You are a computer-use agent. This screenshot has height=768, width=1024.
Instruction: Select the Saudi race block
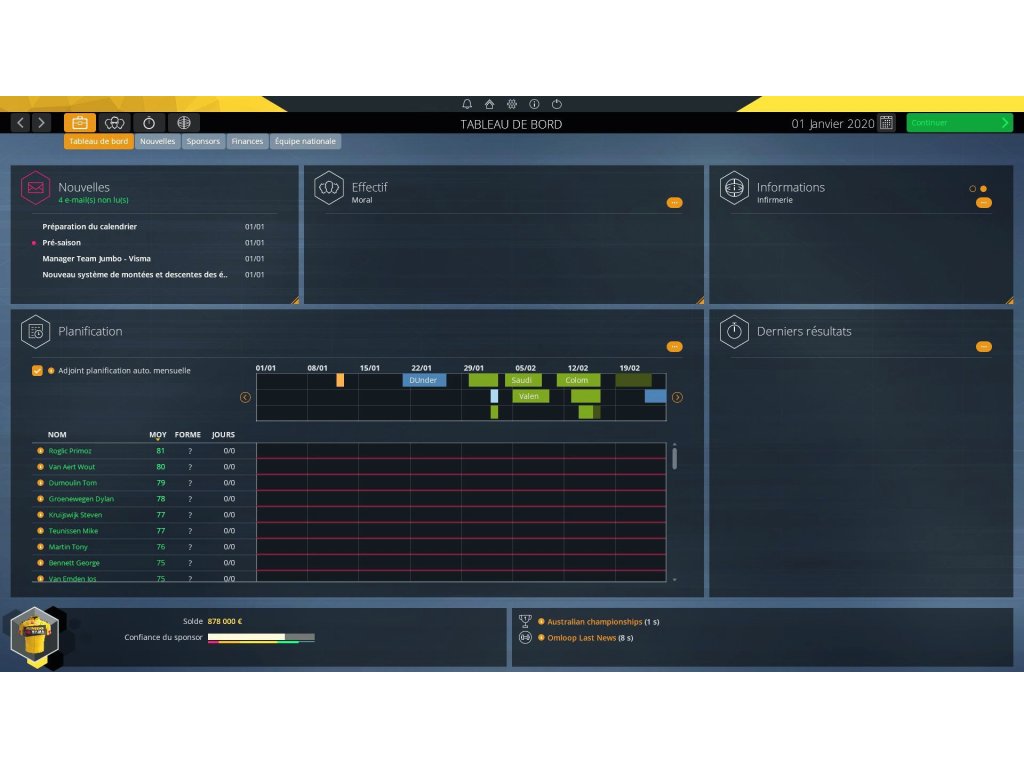(x=522, y=380)
